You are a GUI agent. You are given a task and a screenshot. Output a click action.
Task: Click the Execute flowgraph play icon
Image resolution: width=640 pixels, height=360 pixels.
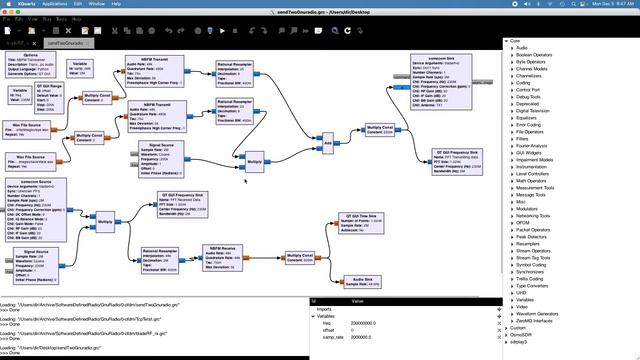(222, 31)
